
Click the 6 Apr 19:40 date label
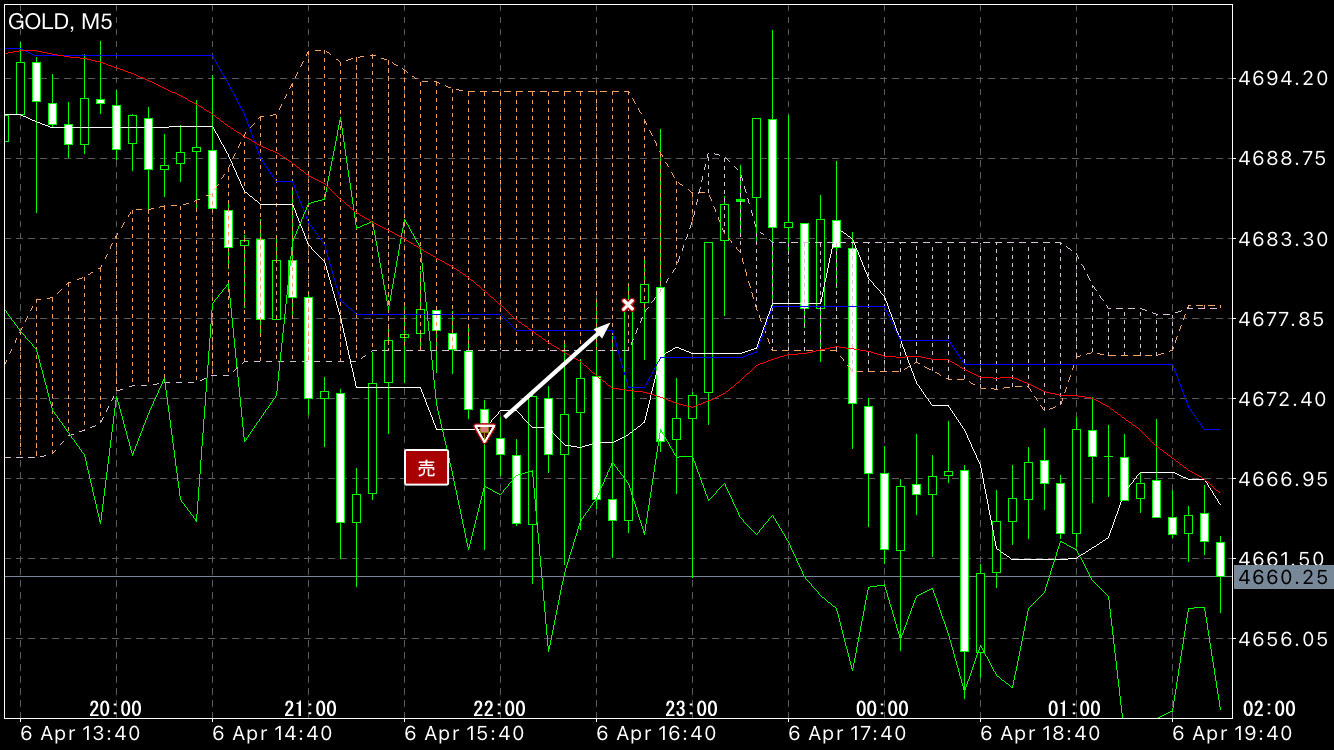[x=1232, y=735]
